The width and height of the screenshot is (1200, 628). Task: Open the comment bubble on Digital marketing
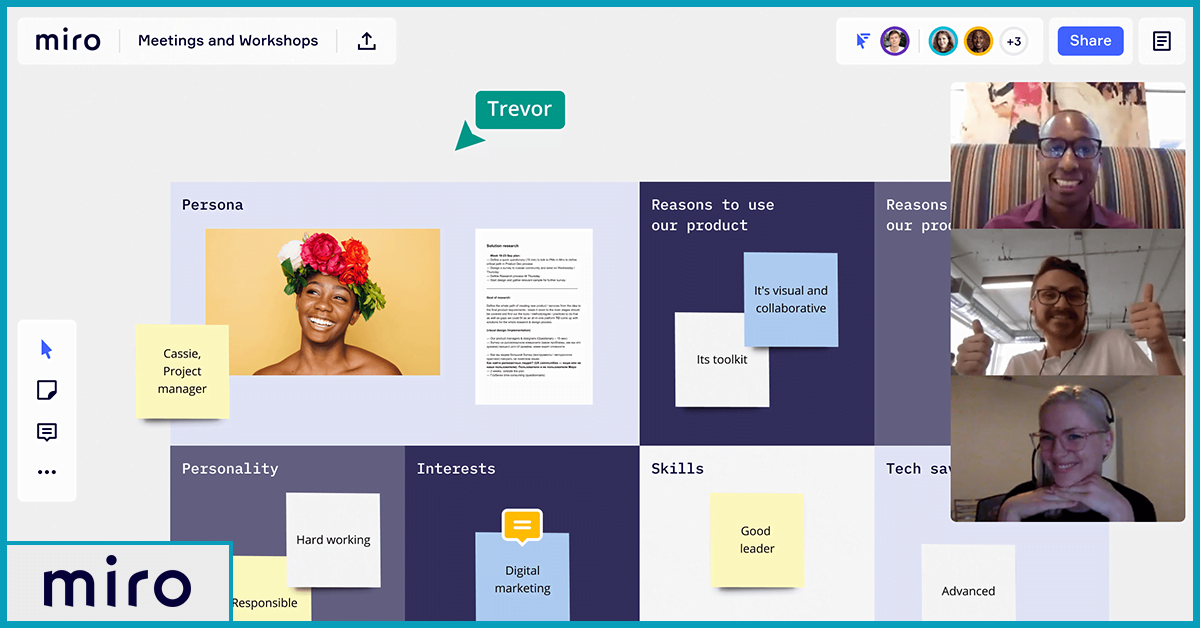pos(522,525)
